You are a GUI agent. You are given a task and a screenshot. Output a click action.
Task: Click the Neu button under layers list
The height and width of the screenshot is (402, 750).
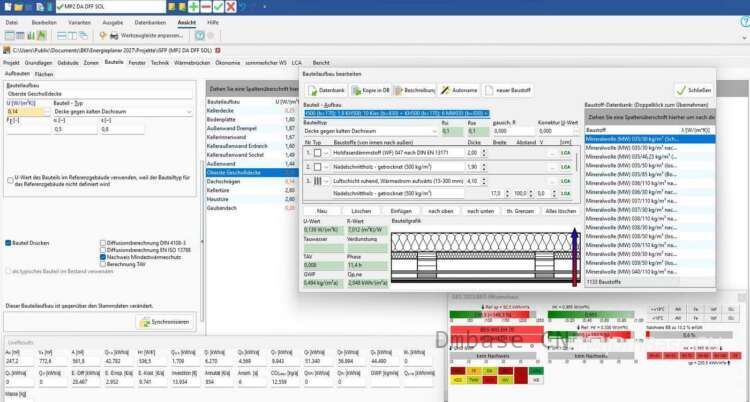pos(322,211)
